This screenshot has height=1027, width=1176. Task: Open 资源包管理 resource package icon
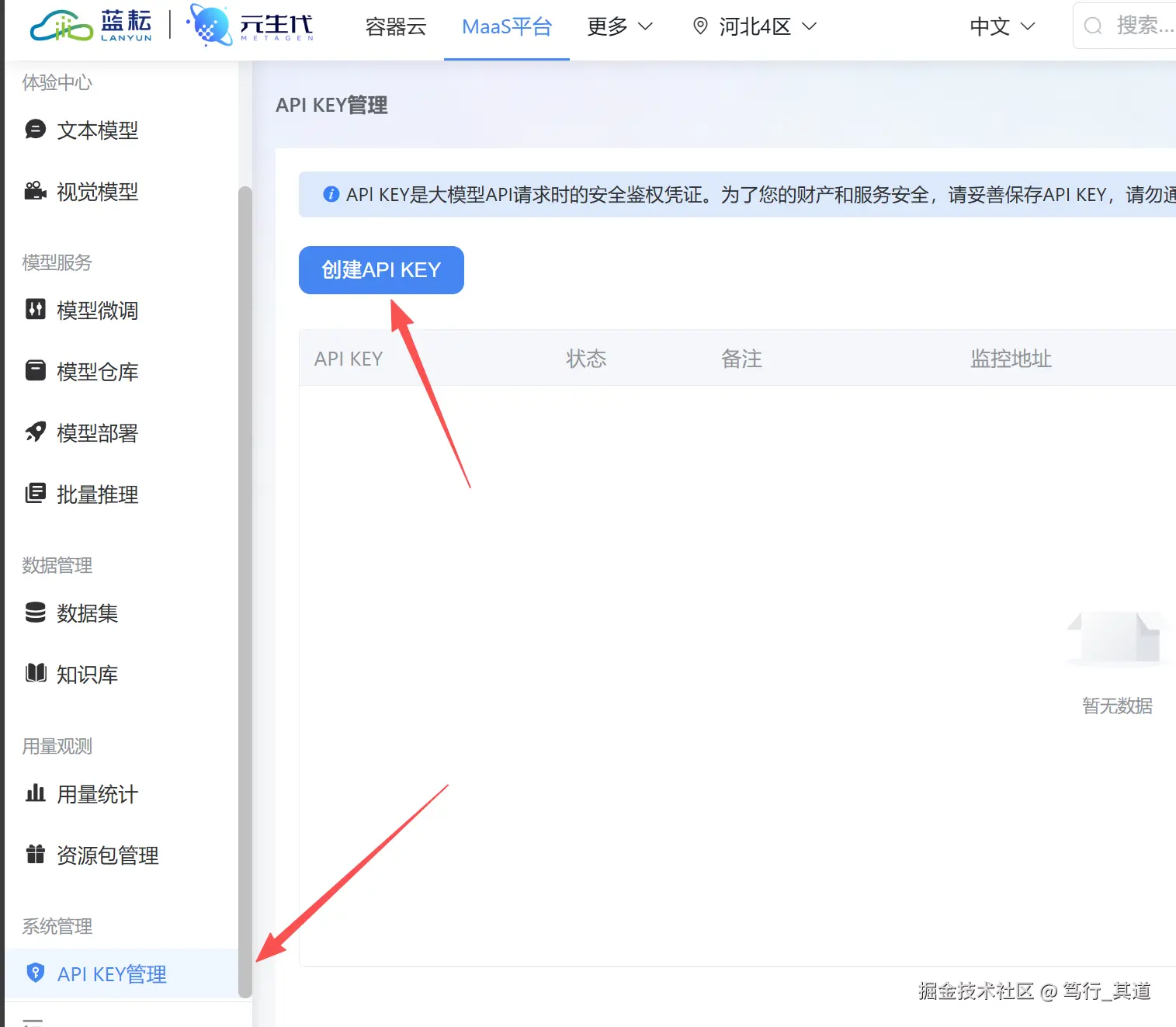tap(35, 855)
